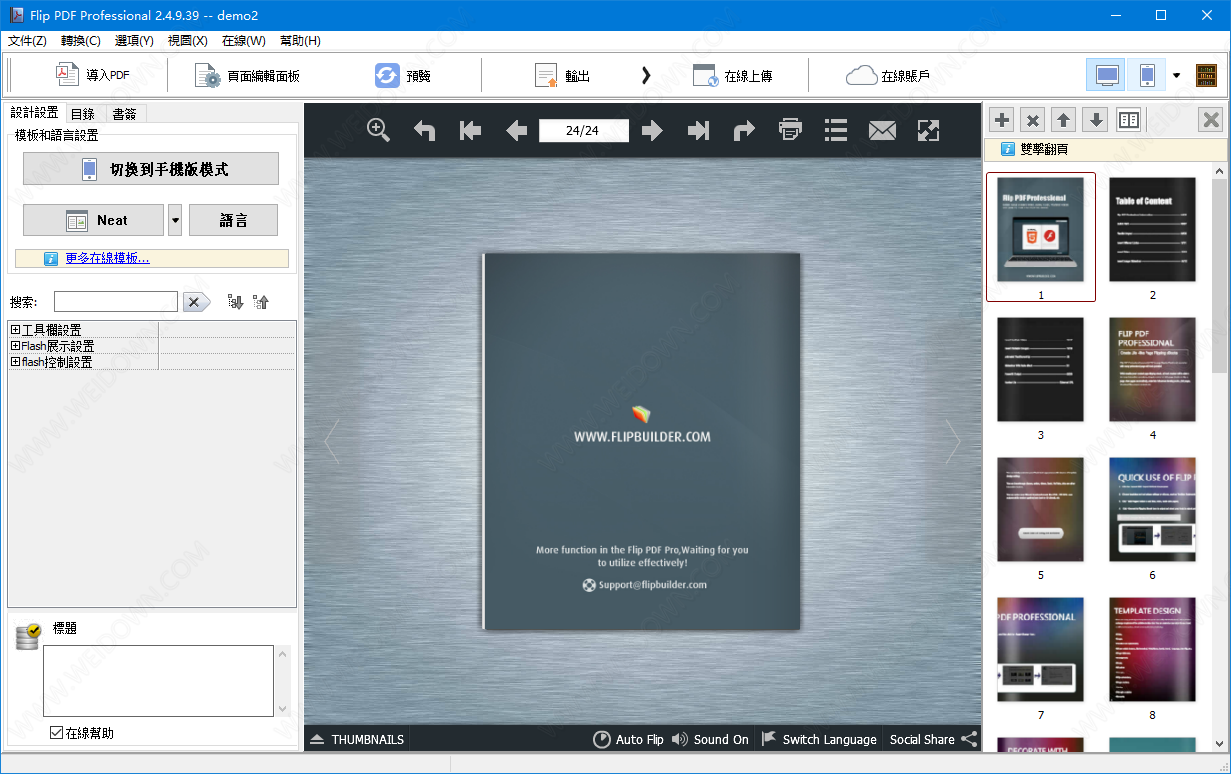Expand the 工具欄設置 tree node
The image size is (1231, 774).
coord(15,329)
